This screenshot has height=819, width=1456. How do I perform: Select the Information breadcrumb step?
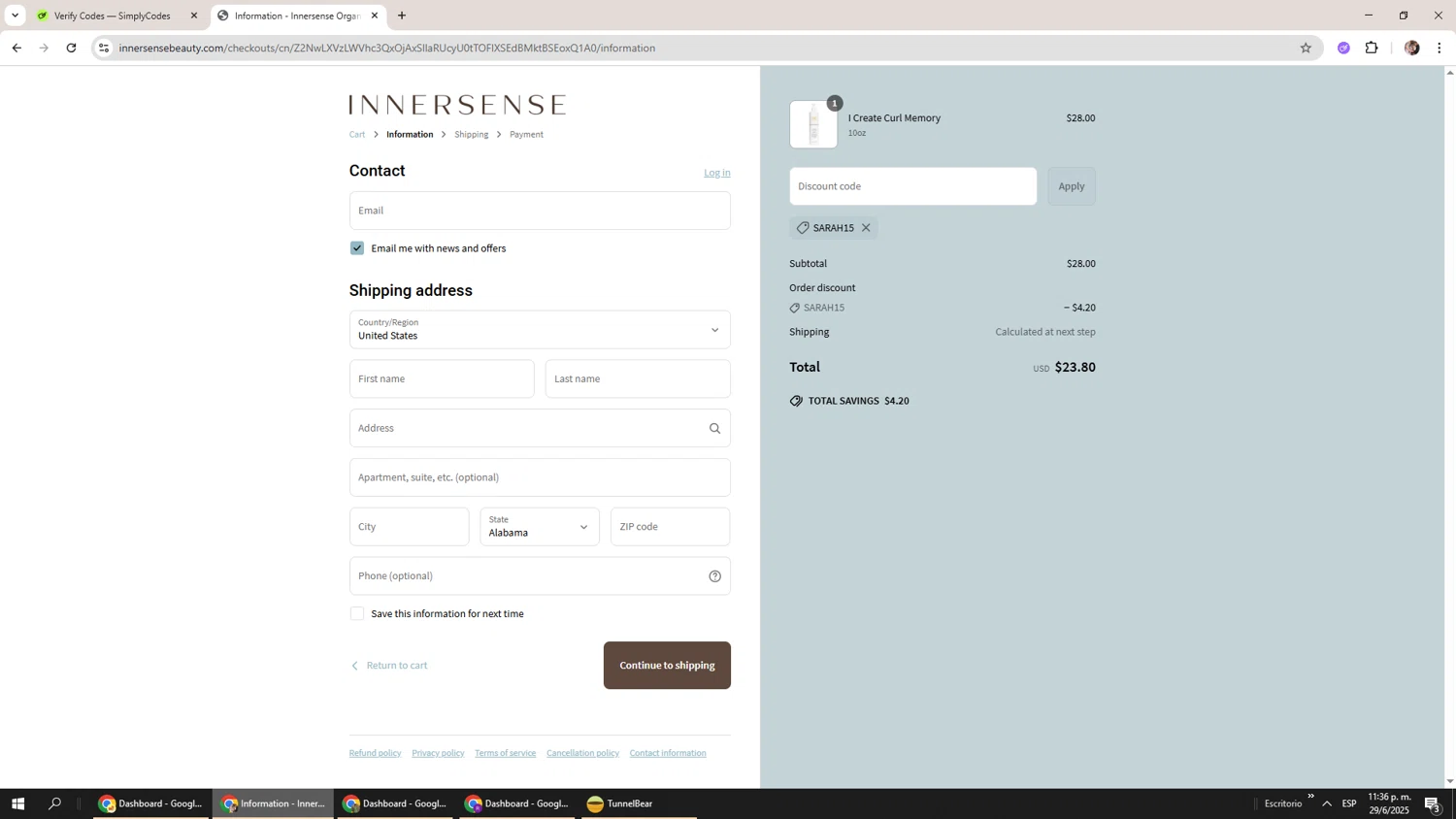pos(410,135)
